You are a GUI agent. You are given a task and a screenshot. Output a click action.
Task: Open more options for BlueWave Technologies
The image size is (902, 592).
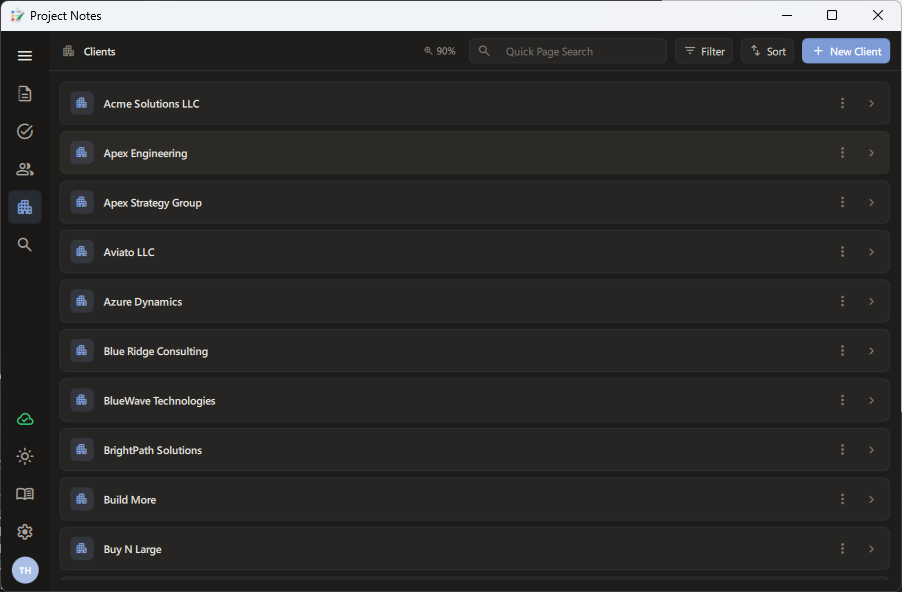(843, 400)
